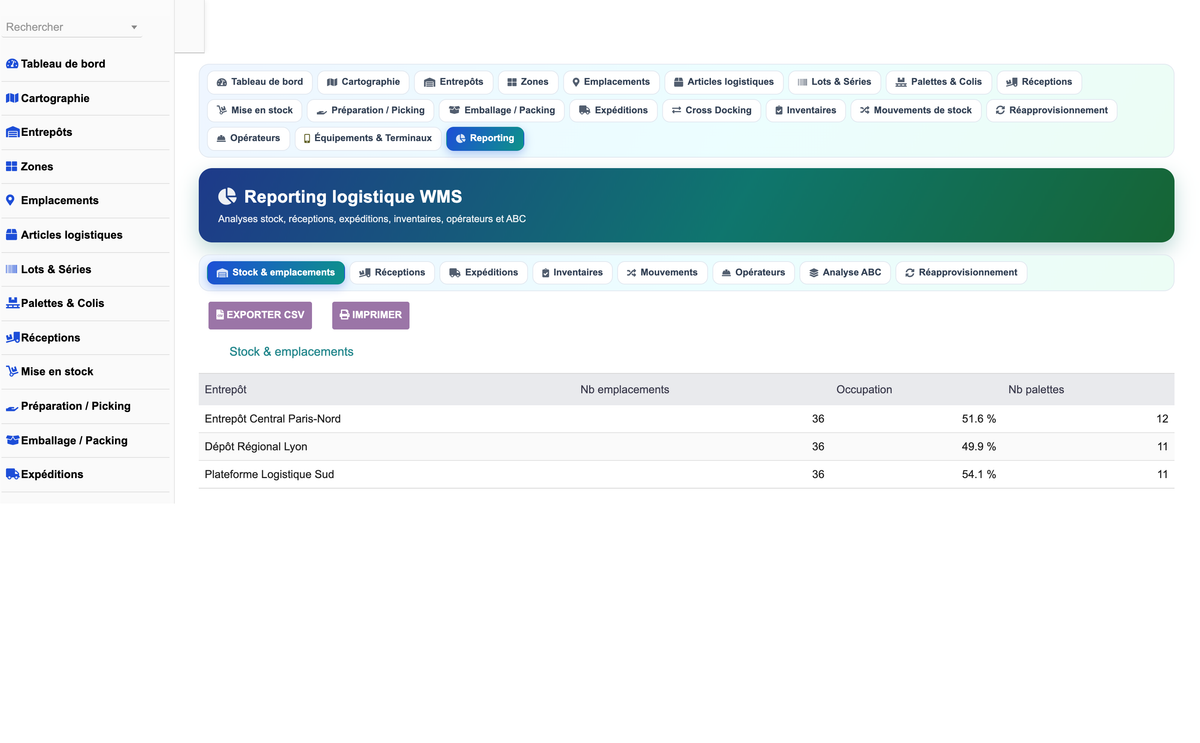
Task: Select the Plateforme Logistique Sud row
Action: click(686, 475)
